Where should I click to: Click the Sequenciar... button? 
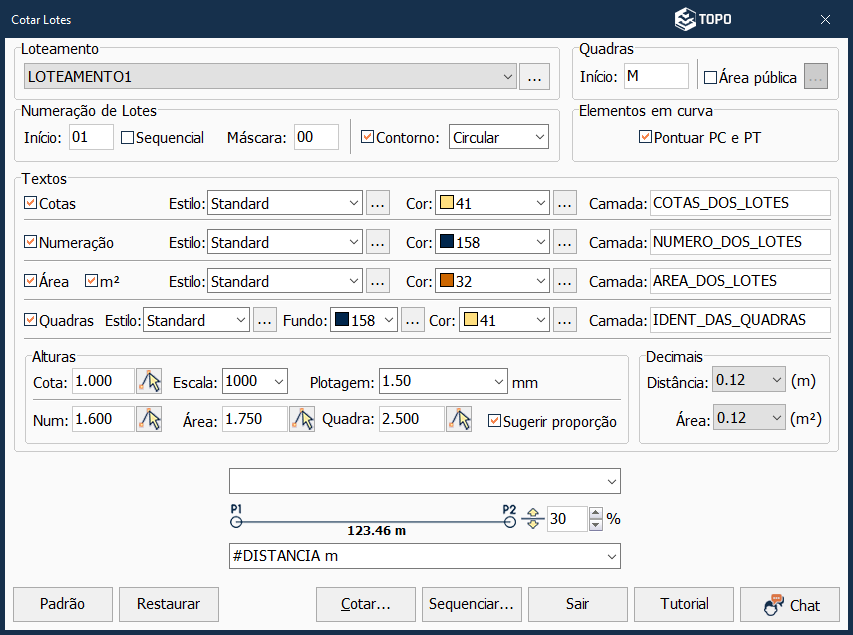pos(470,604)
